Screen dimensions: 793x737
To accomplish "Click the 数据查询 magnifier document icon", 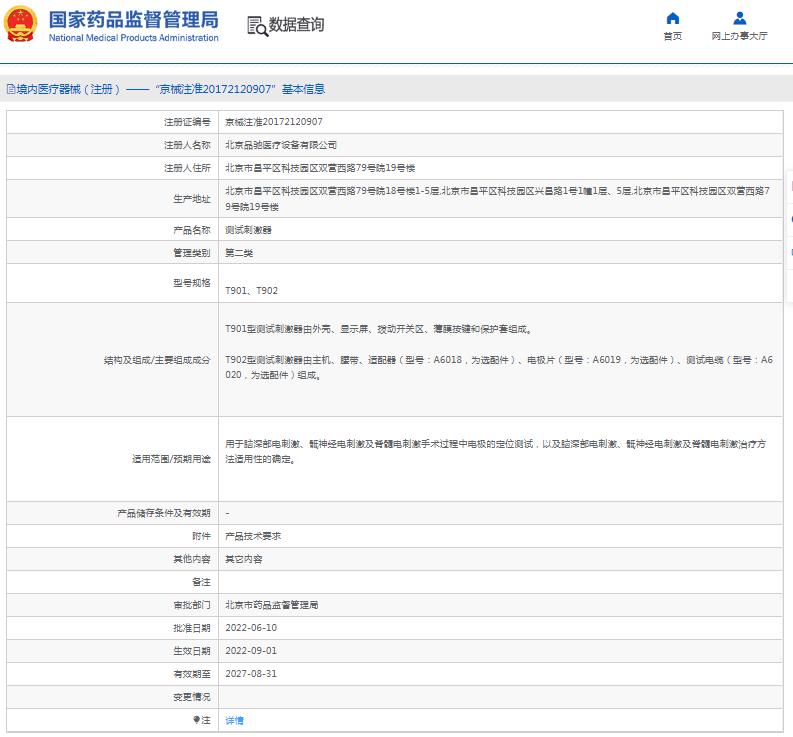I will (x=257, y=26).
